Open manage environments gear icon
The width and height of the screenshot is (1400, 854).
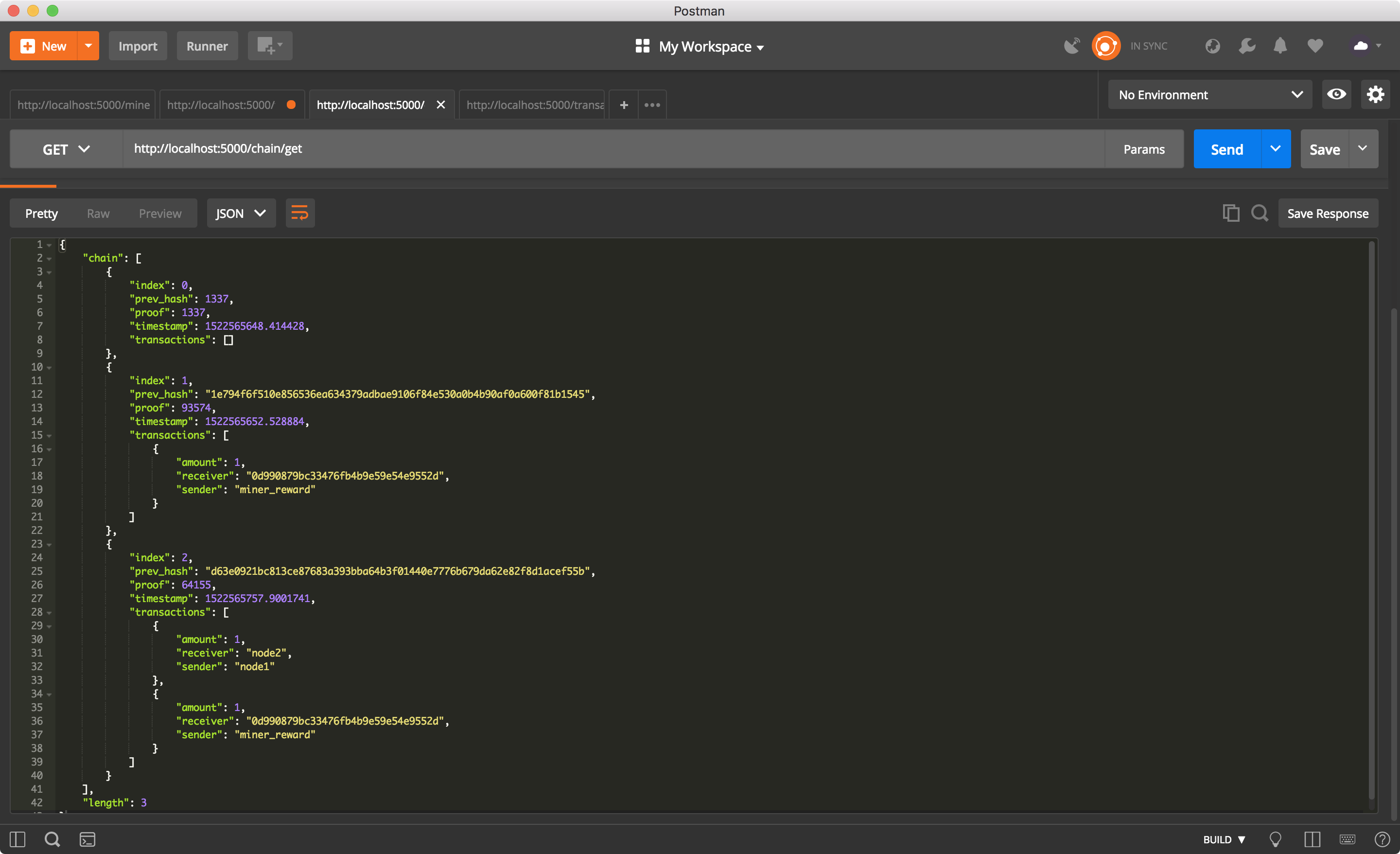click(1375, 94)
